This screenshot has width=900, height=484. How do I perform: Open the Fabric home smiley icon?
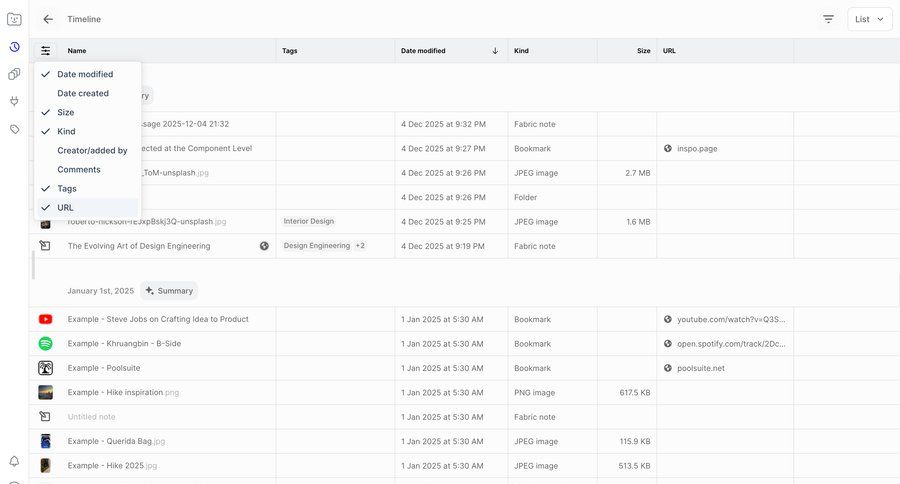[x=14, y=19]
